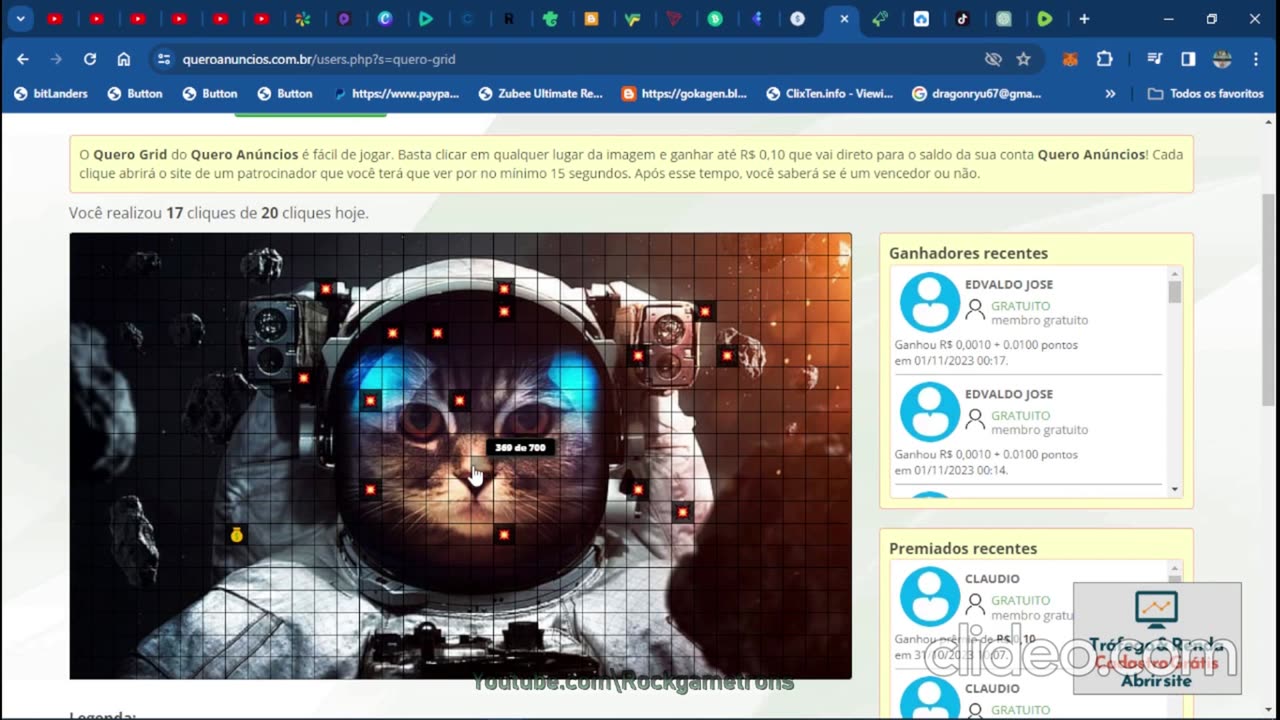
Task: Click first Claudio avatar in Premiados recentes
Action: coord(930,597)
